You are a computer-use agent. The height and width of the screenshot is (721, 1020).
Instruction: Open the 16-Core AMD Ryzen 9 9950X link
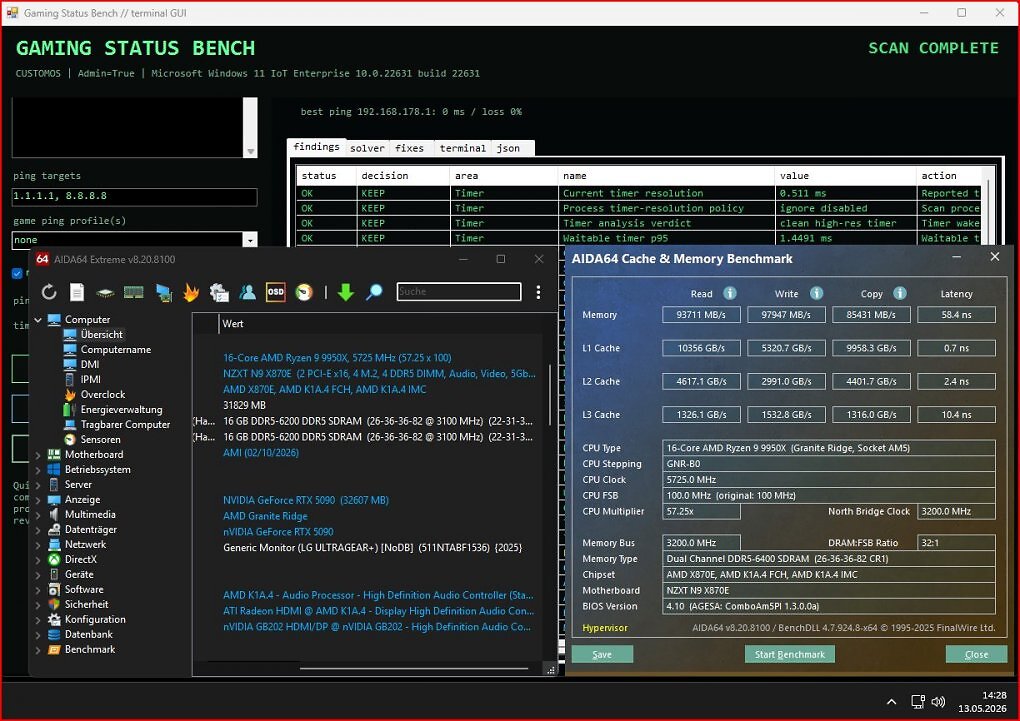tap(337, 358)
